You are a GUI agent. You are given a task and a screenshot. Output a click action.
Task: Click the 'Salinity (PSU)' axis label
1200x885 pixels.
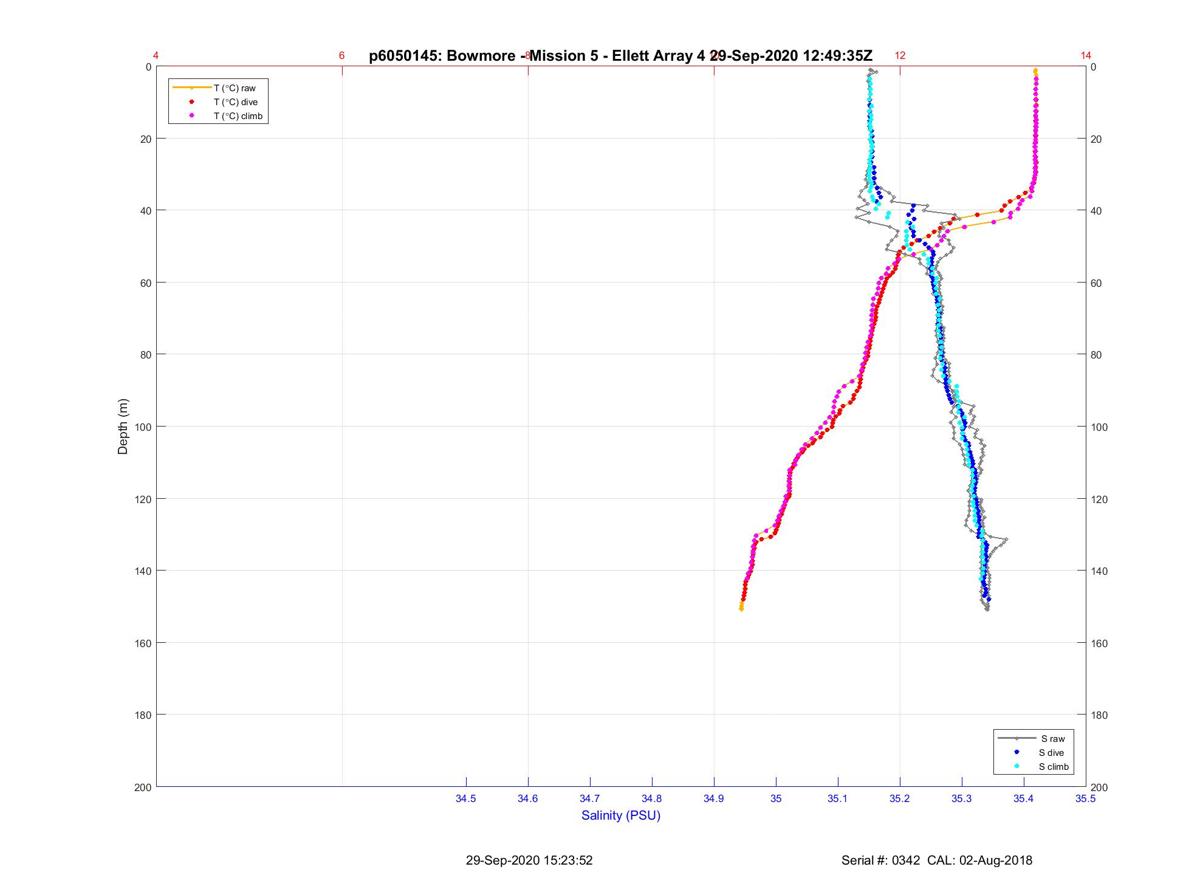pyautogui.click(x=621, y=816)
